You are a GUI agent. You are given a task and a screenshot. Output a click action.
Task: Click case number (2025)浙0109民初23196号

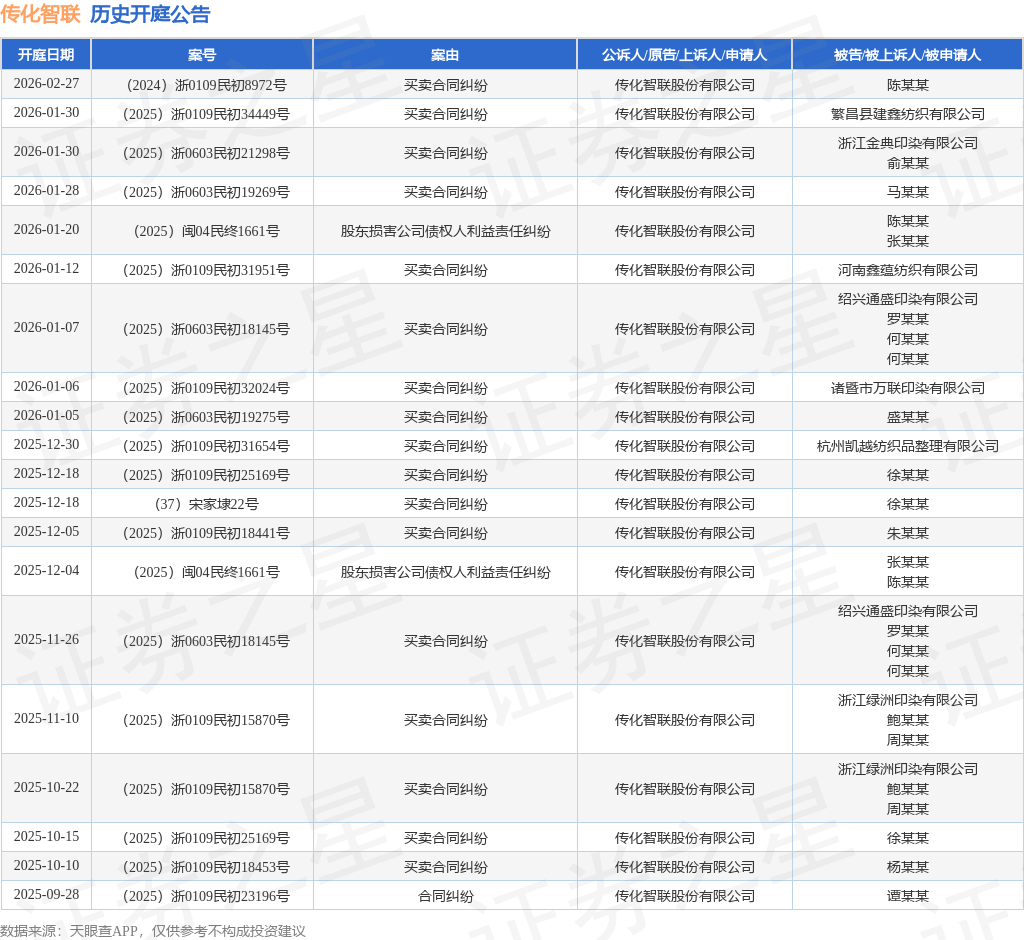(206, 896)
